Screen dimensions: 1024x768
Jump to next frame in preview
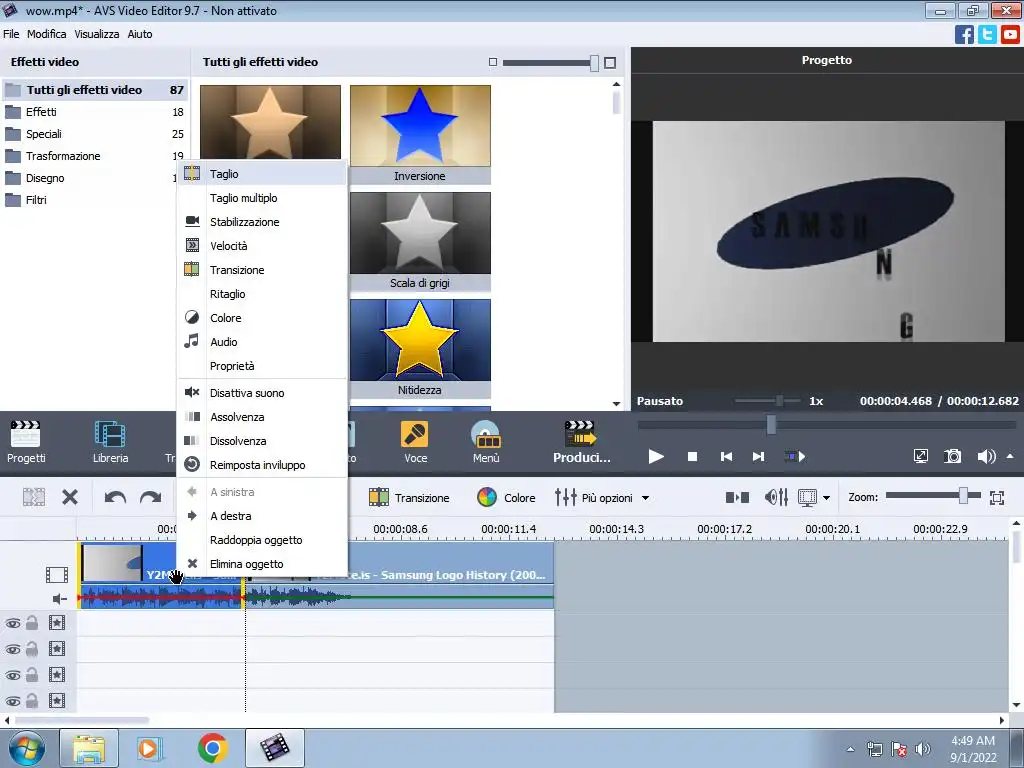(x=758, y=456)
